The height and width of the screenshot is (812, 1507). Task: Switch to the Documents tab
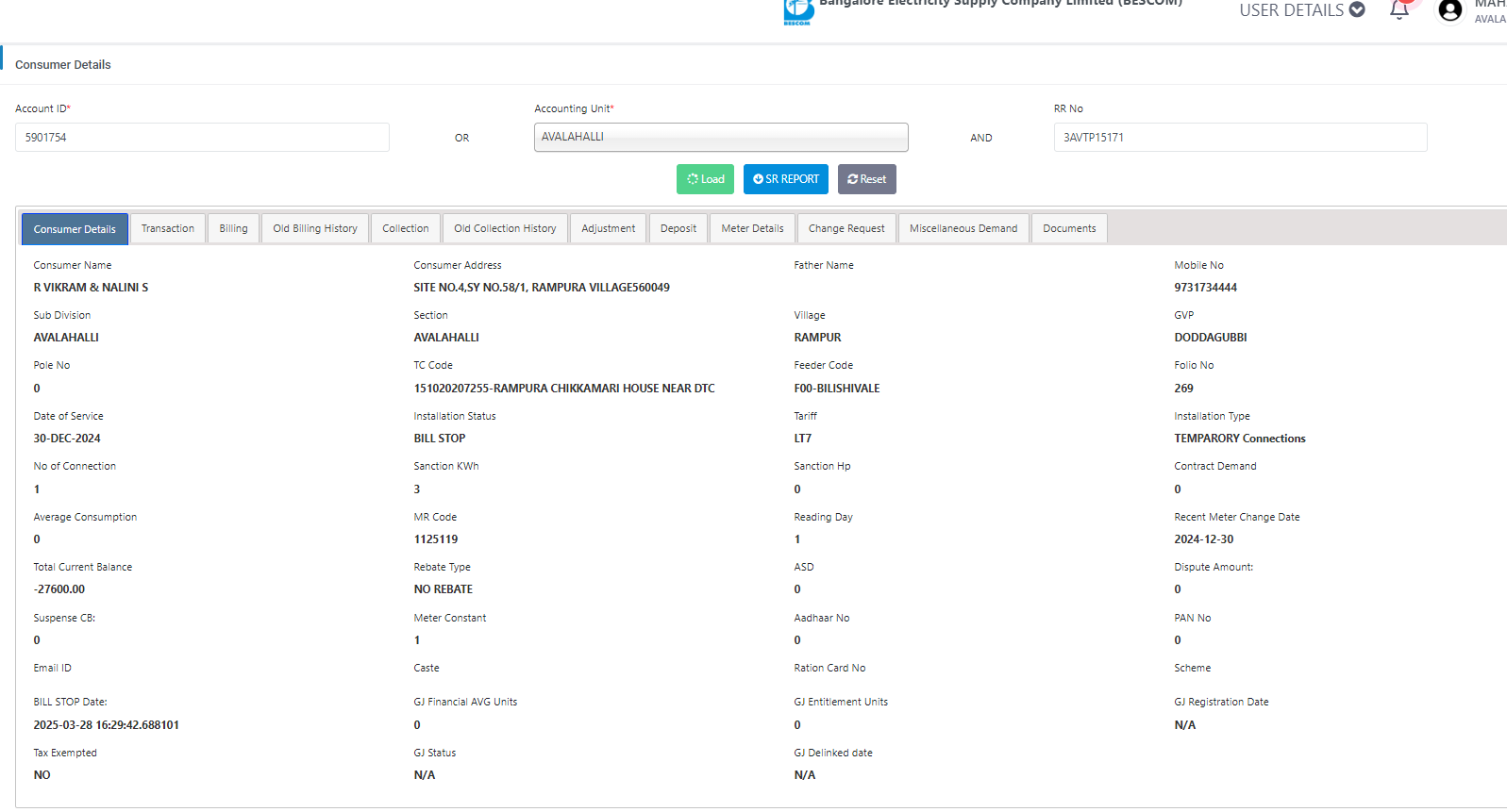click(x=1069, y=228)
